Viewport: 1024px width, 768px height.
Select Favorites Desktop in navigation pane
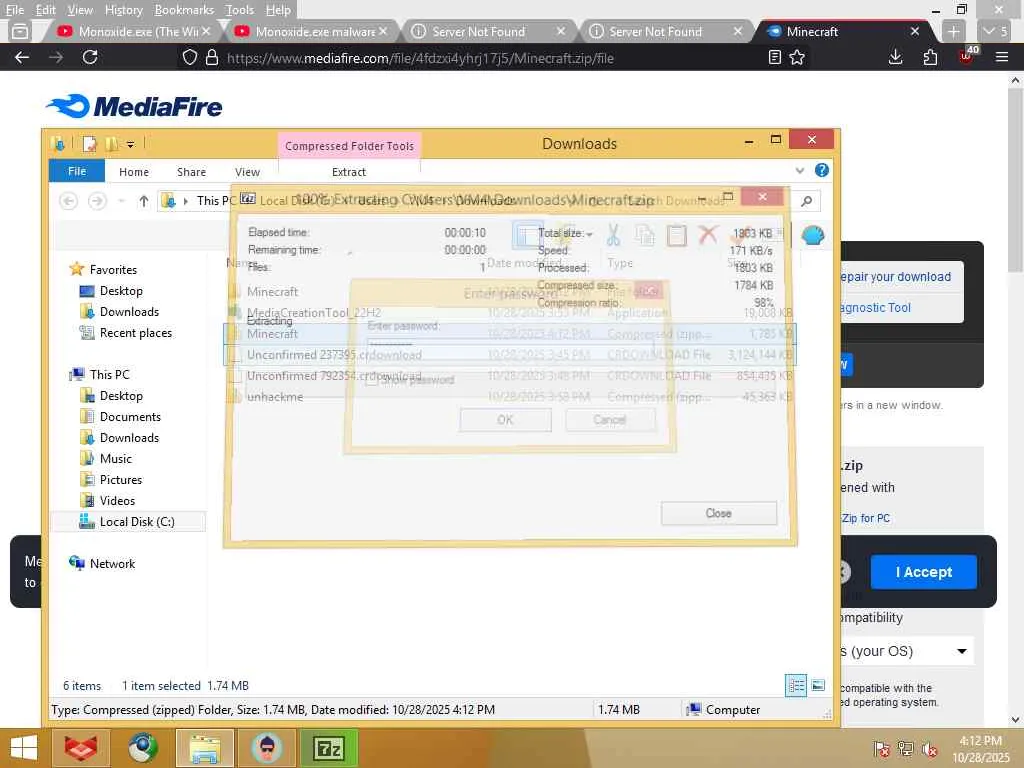(121, 291)
